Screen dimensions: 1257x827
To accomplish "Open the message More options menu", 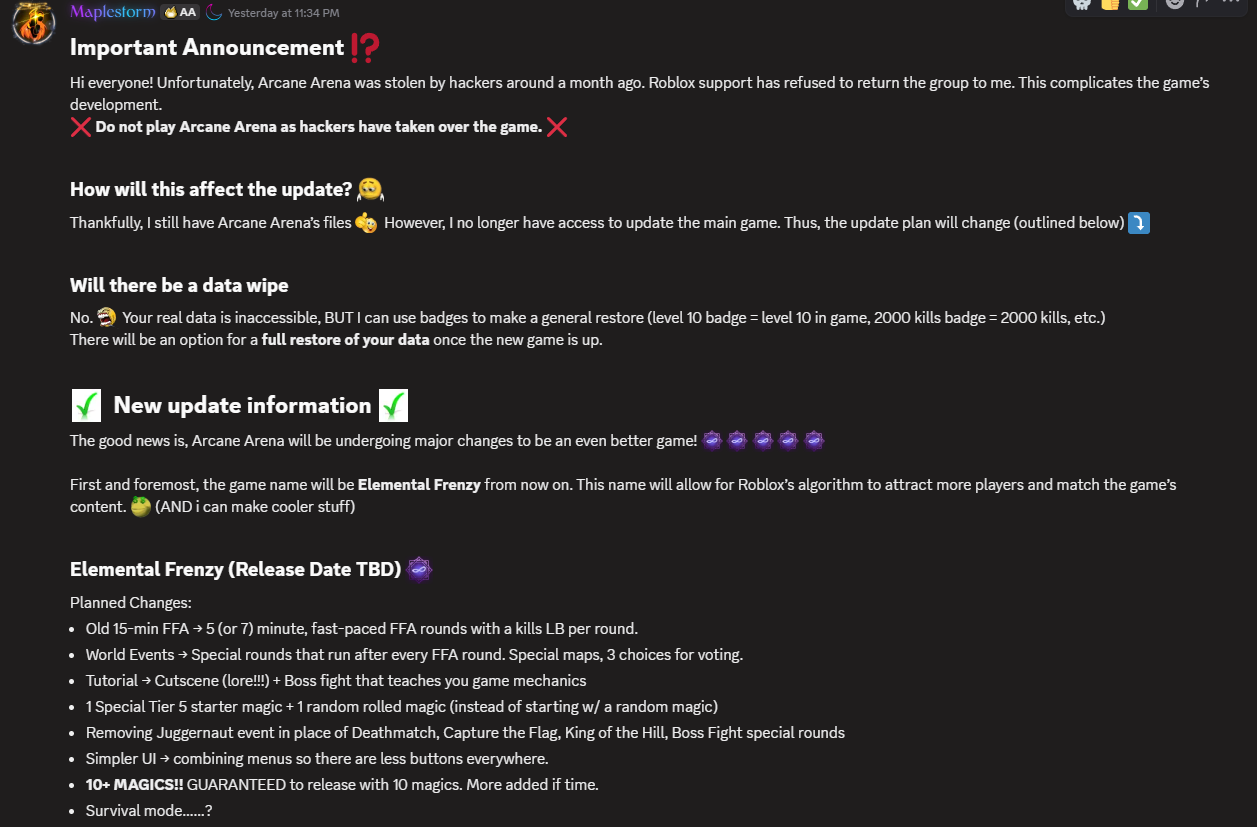I will pos(1231,3).
